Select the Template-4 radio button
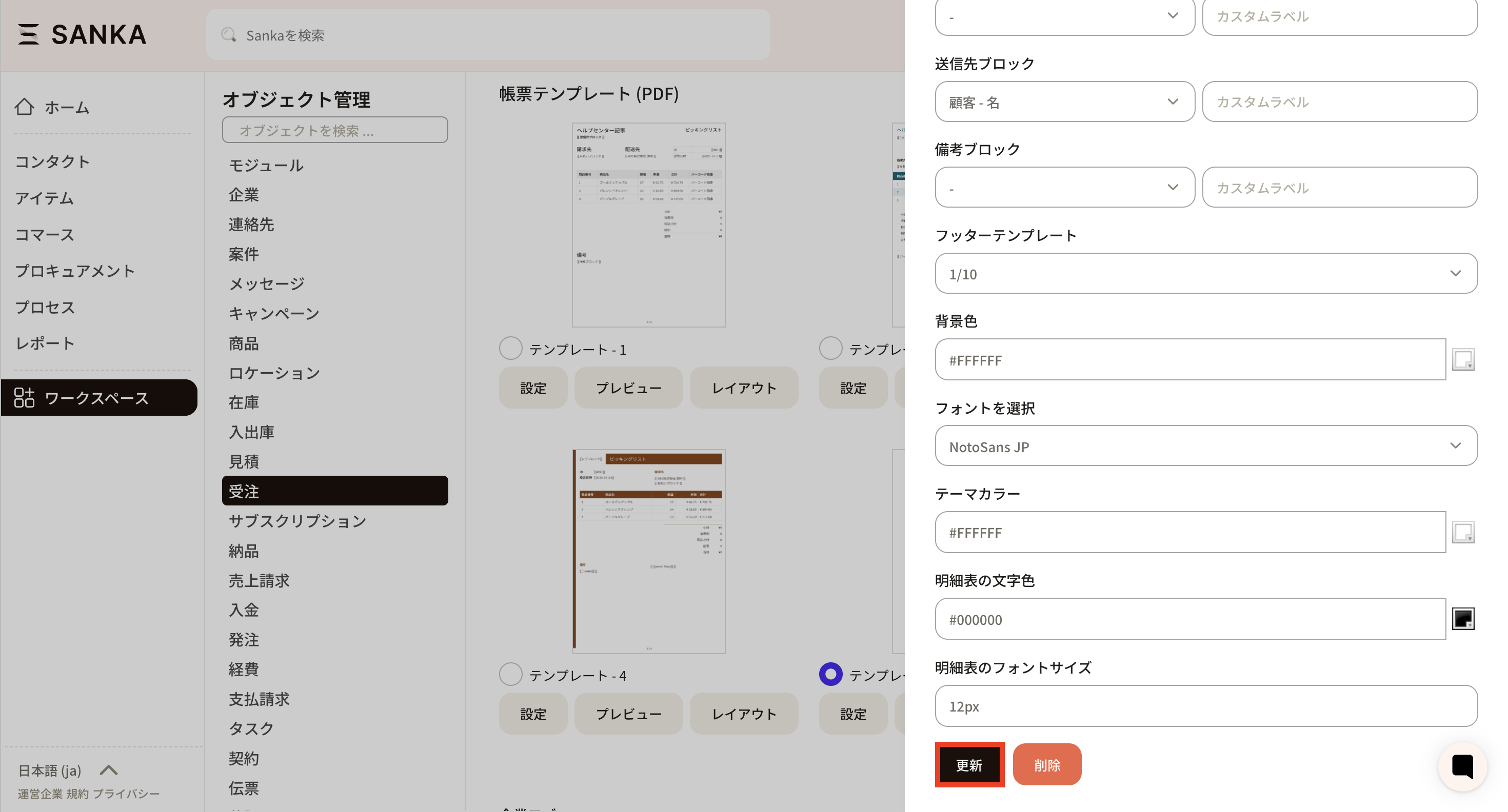The width and height of the screenshot is (1508, 812). coord(510,675)
